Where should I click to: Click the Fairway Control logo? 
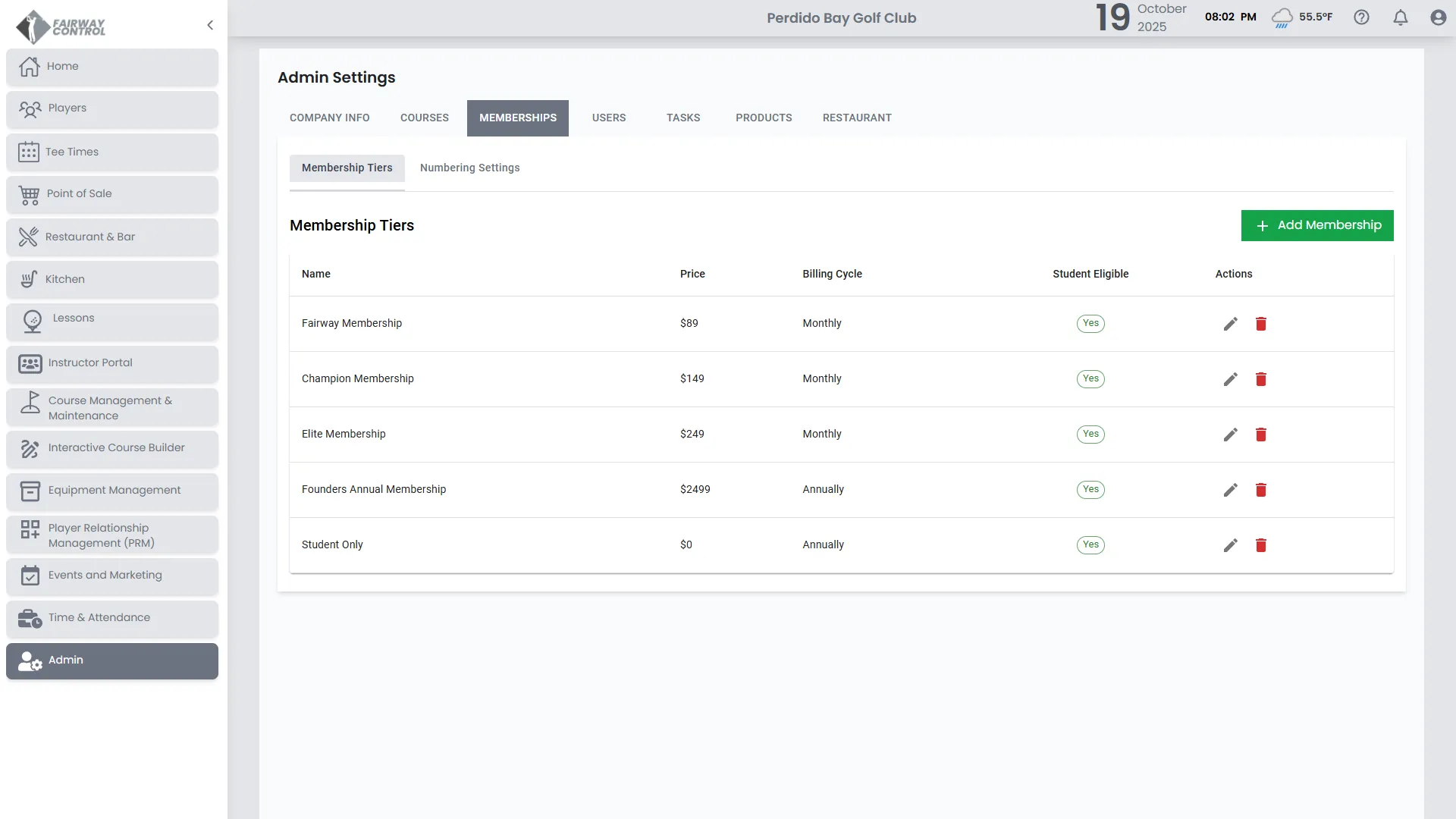(61, 27)
